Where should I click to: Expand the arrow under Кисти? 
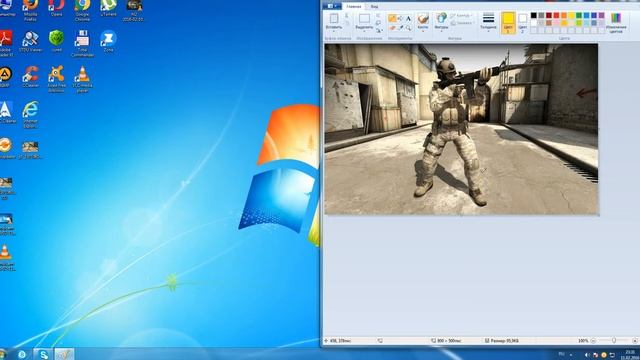click(423, 31)
